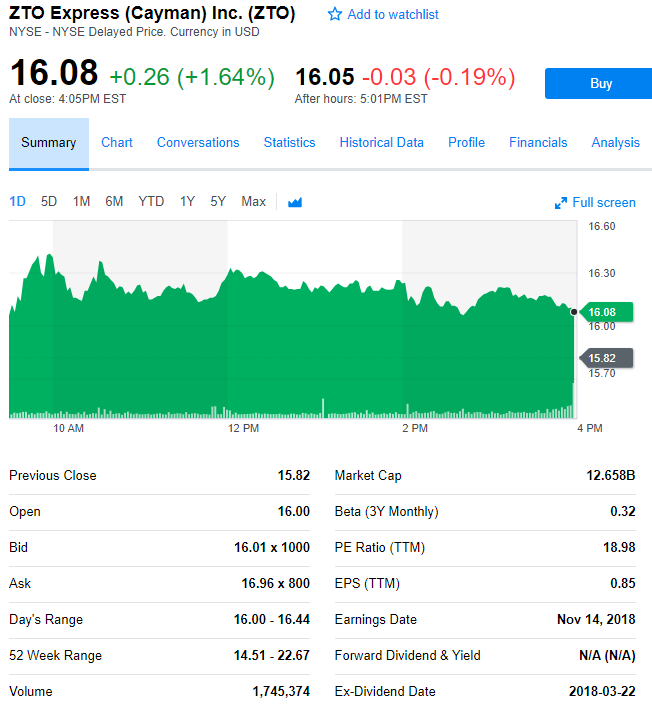Click the 10 AM label on chart axis
The width and height of the screenshot is (652, 704).
click(69, 428)
